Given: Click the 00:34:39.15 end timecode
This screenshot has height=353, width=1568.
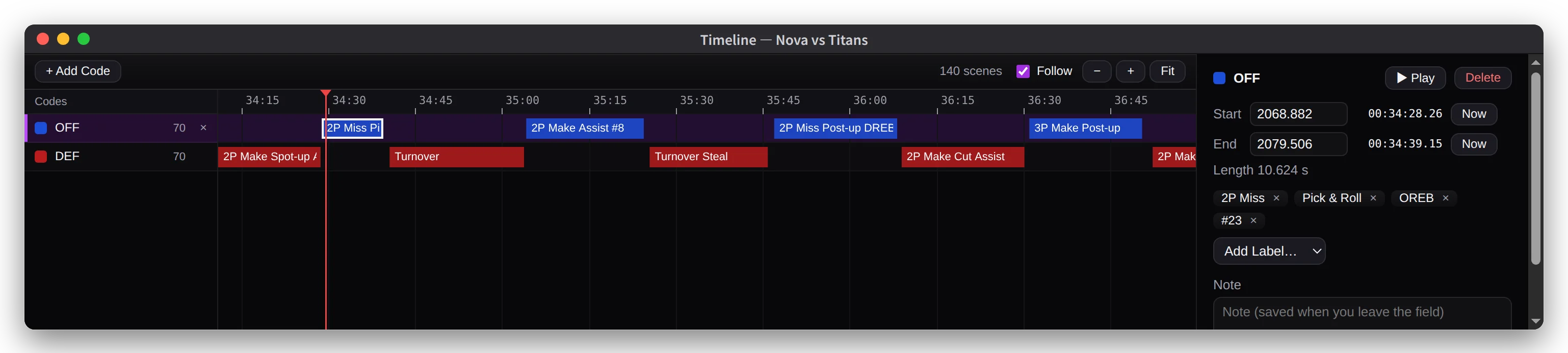Looking at the screenshot, I should pos(1405,144).
